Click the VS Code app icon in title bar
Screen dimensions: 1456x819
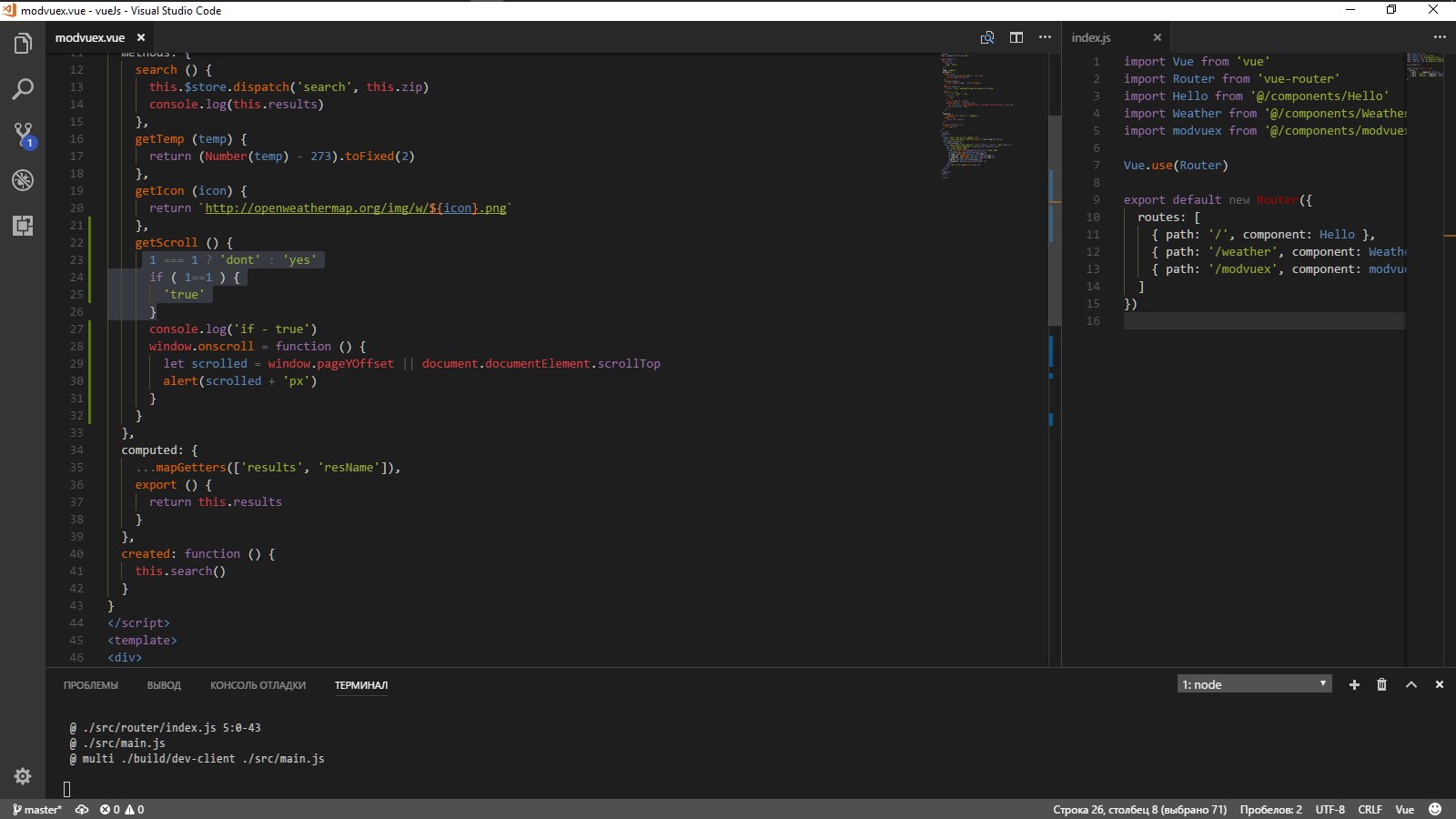(9, 10)
